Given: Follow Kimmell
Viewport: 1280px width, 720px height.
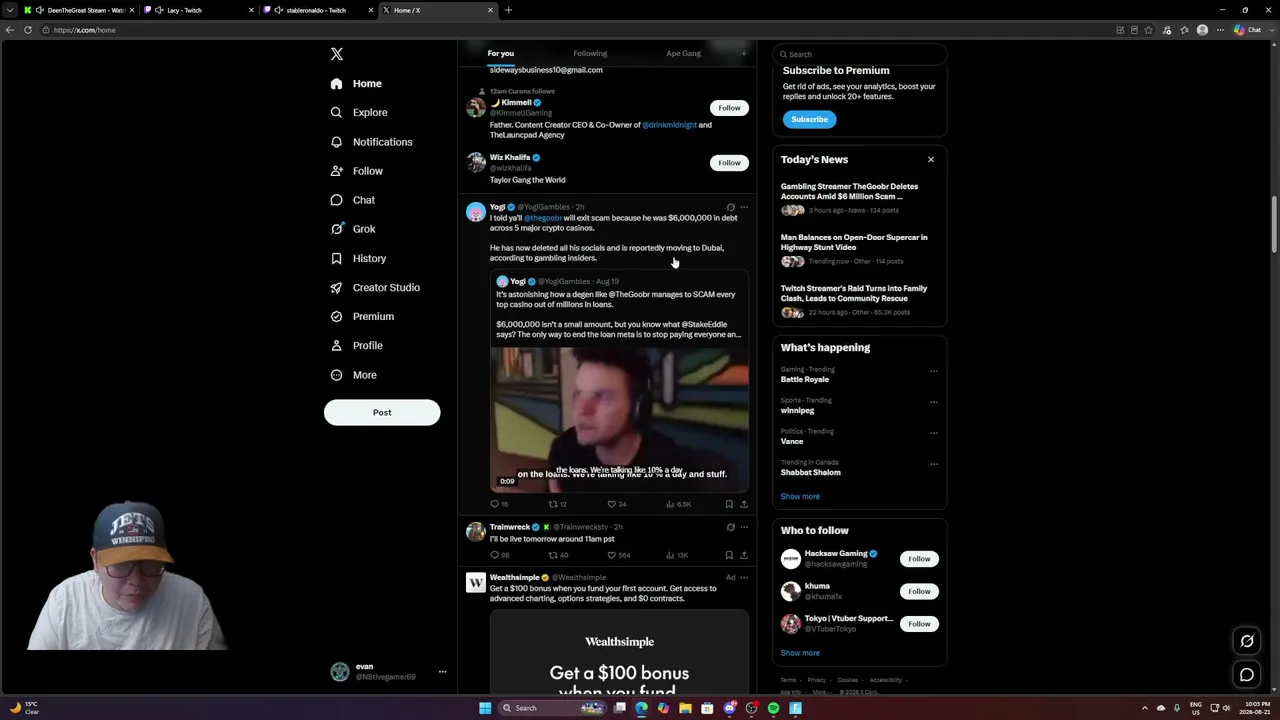Looking at the screenshot, I should tap(729, 108).
